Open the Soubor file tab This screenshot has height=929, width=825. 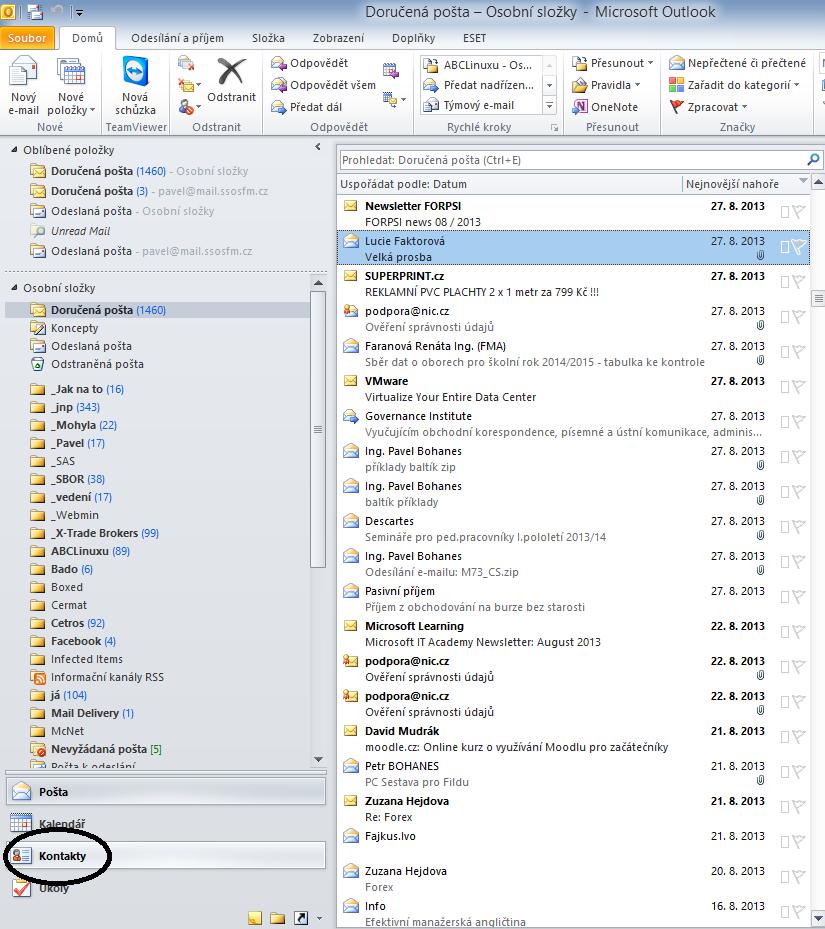point(27,38)
